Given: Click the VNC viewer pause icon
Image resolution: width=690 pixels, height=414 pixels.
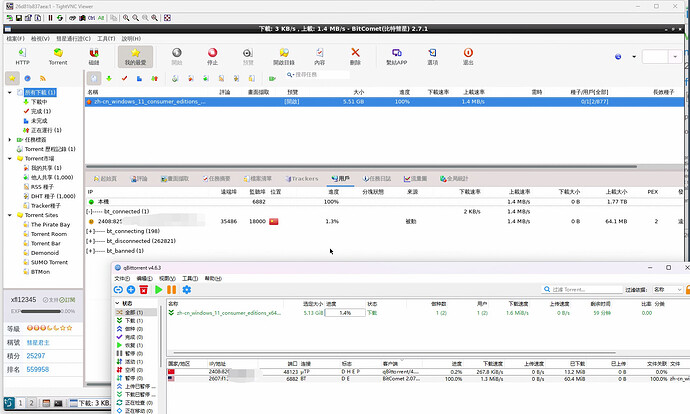Looking at the screenshot, I should tap(50, 18).
